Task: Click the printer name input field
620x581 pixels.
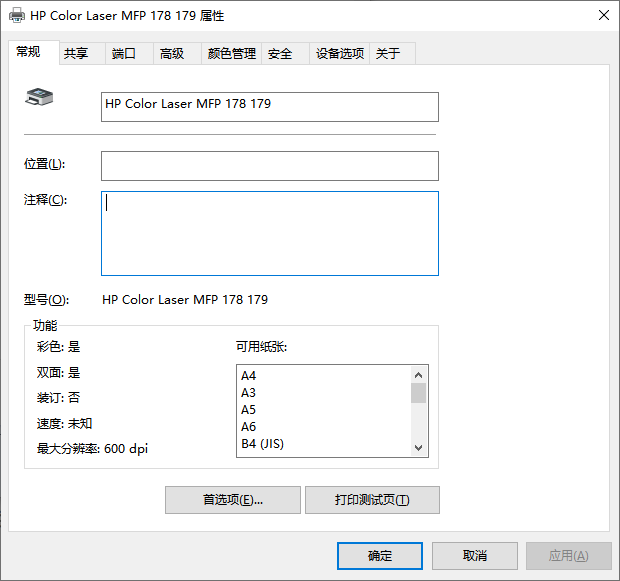Action: pos(270,107)
